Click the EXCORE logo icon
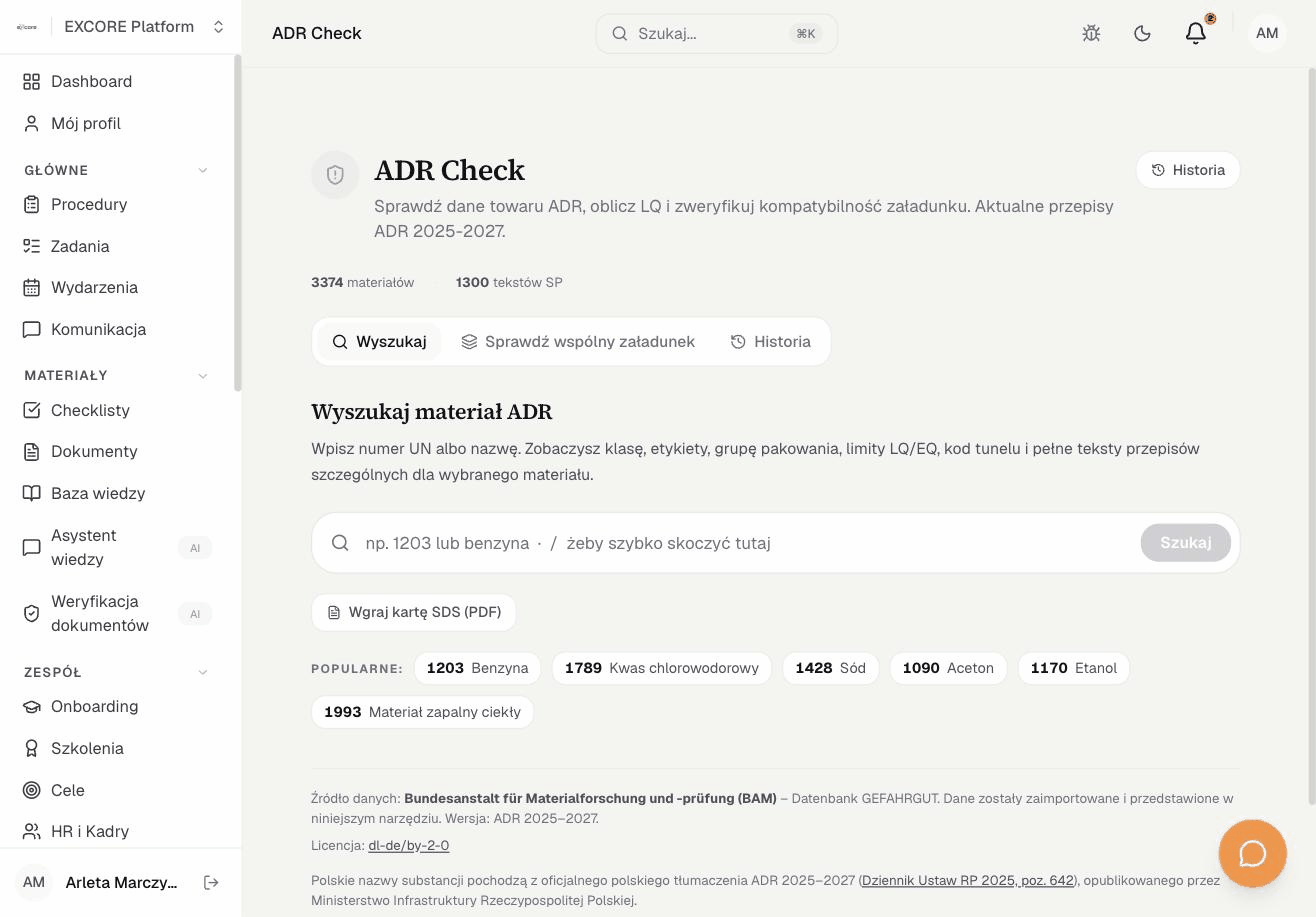The width and height of the screenshot is (1316, 917). (27, 27)
